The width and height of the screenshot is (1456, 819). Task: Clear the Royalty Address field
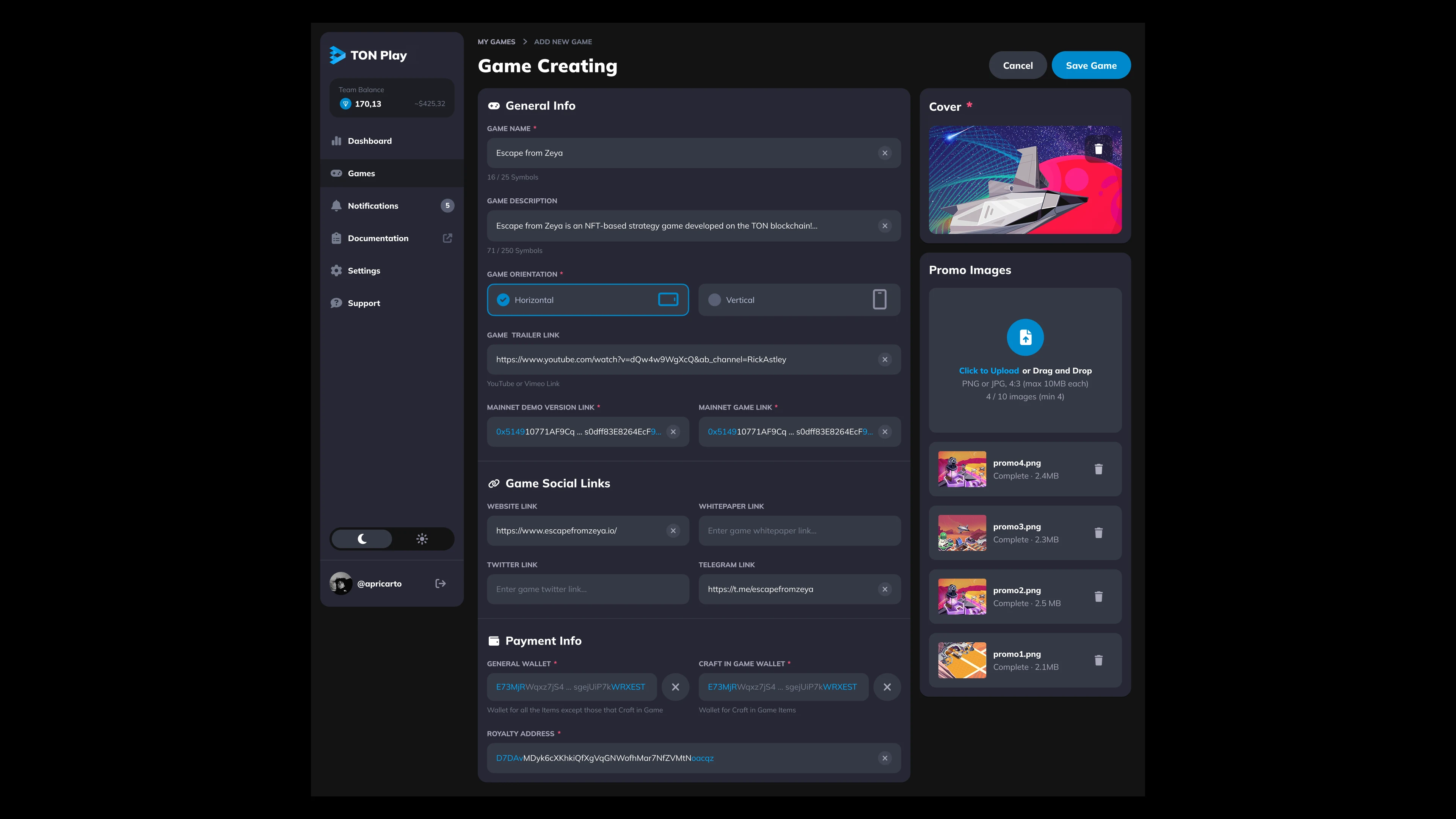[885, 758]
